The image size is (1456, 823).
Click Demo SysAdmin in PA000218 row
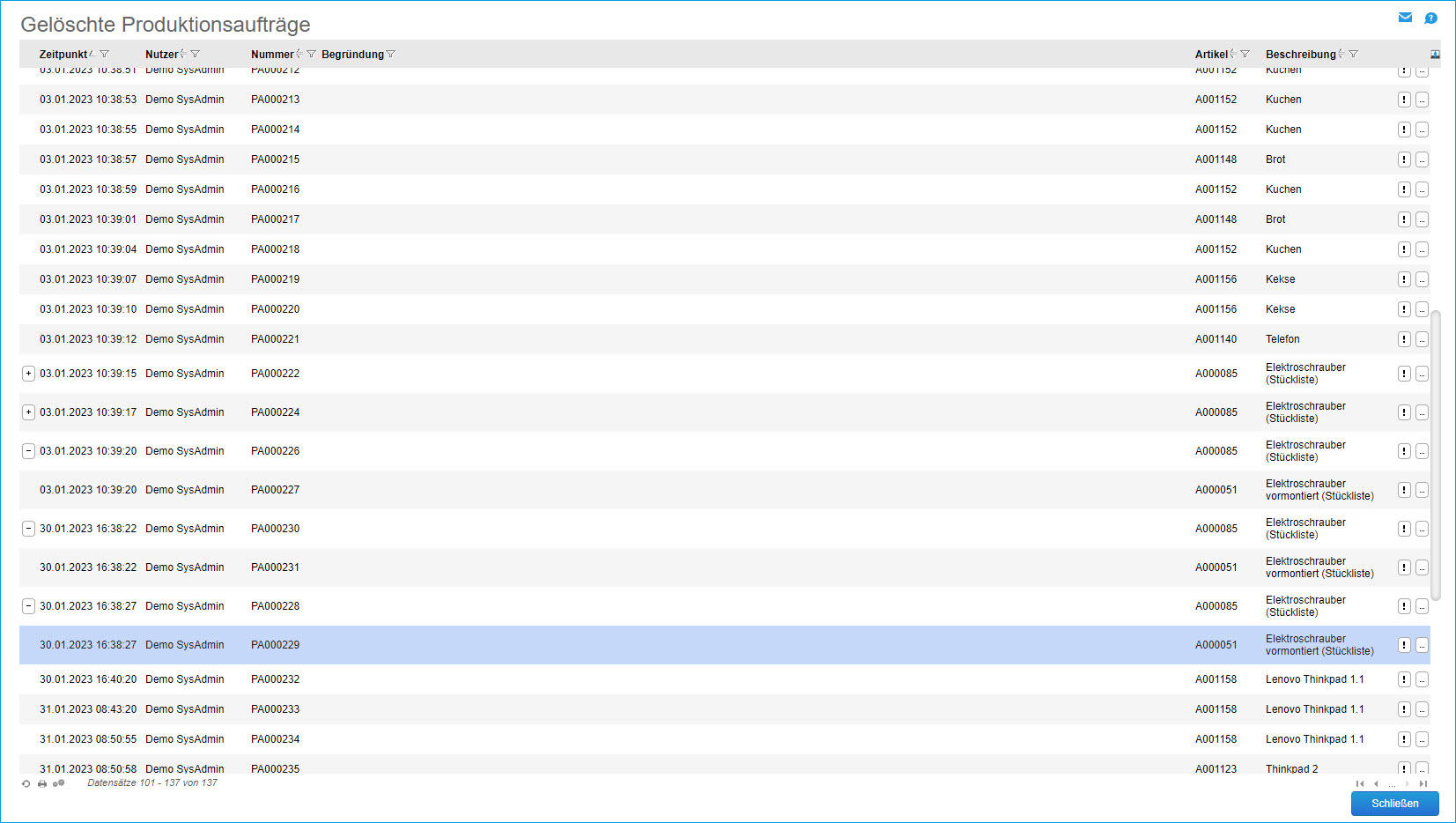pos(185,249)
